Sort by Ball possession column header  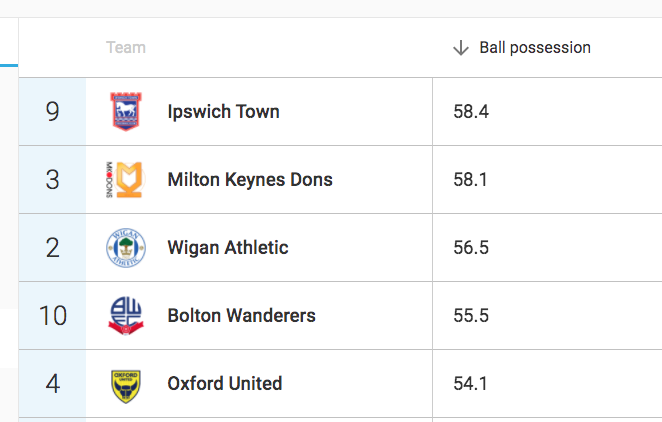point(534,48)
